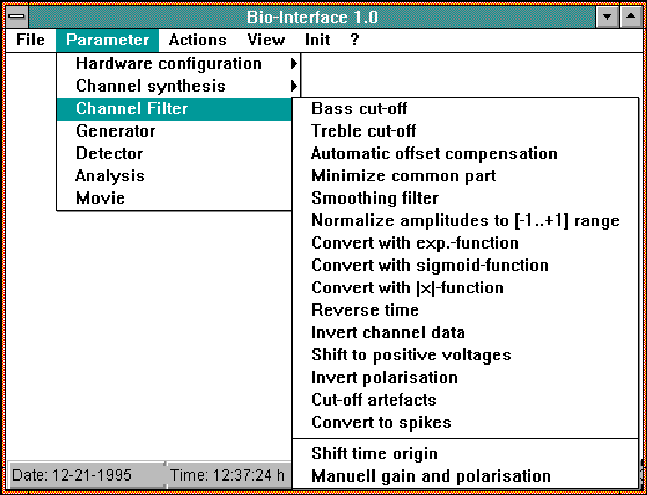The width and height of the screenshot is (647, 495).
Task: Open the Init menu
Action: (x=318, y=40)
